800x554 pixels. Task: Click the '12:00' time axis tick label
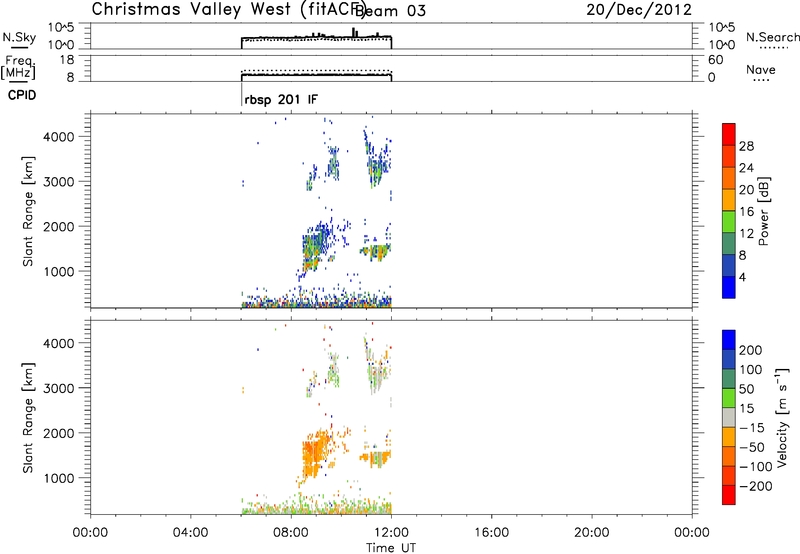click(391, 533)
